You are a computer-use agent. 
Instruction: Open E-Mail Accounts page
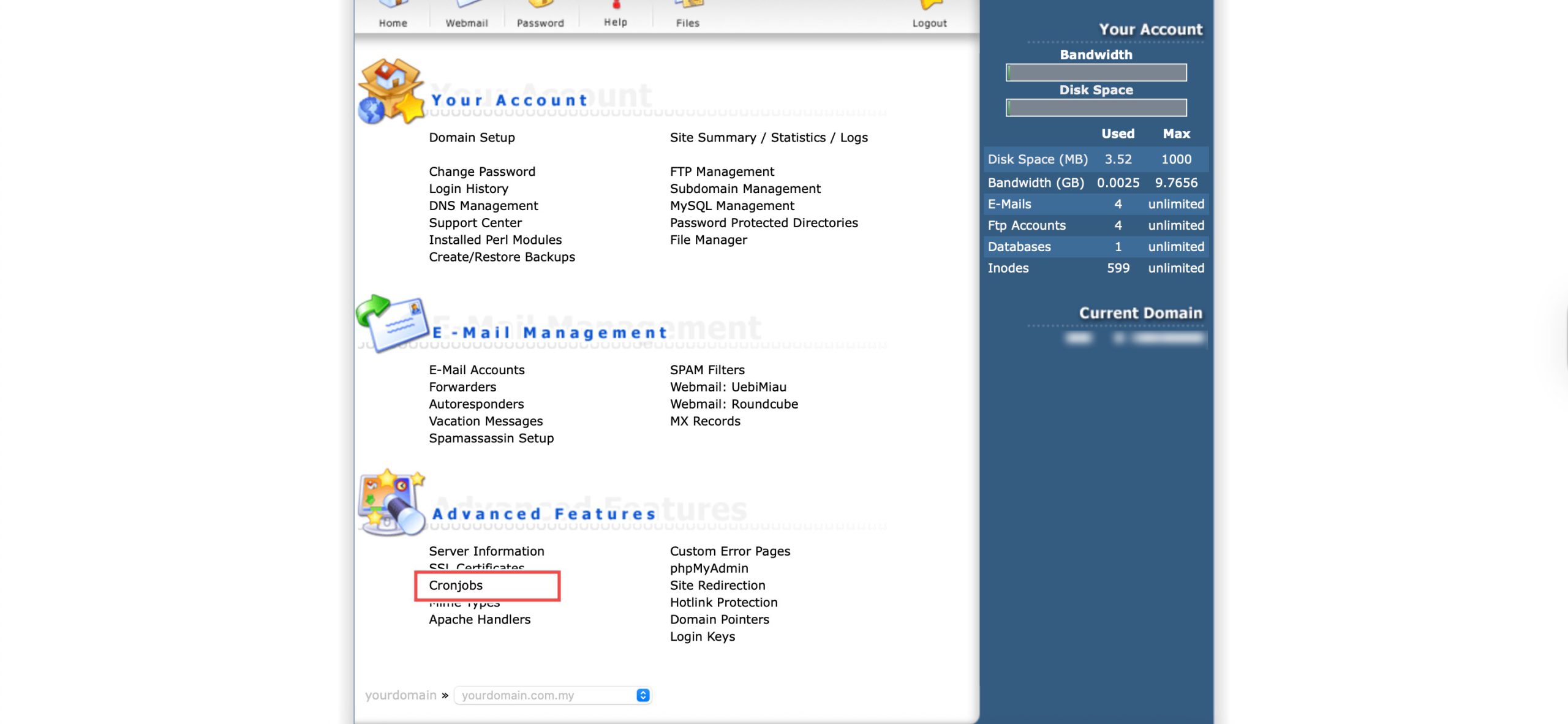[x=477, y=370]
